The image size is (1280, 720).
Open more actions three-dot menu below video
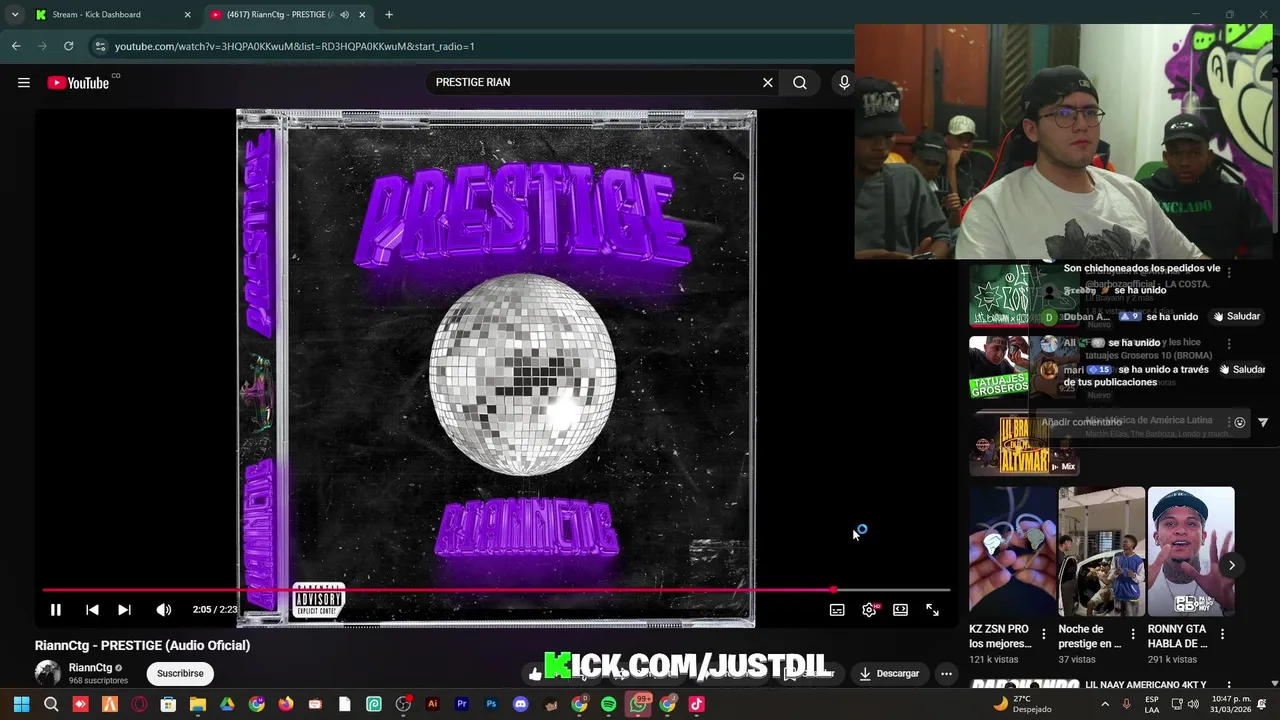[946, 673]
